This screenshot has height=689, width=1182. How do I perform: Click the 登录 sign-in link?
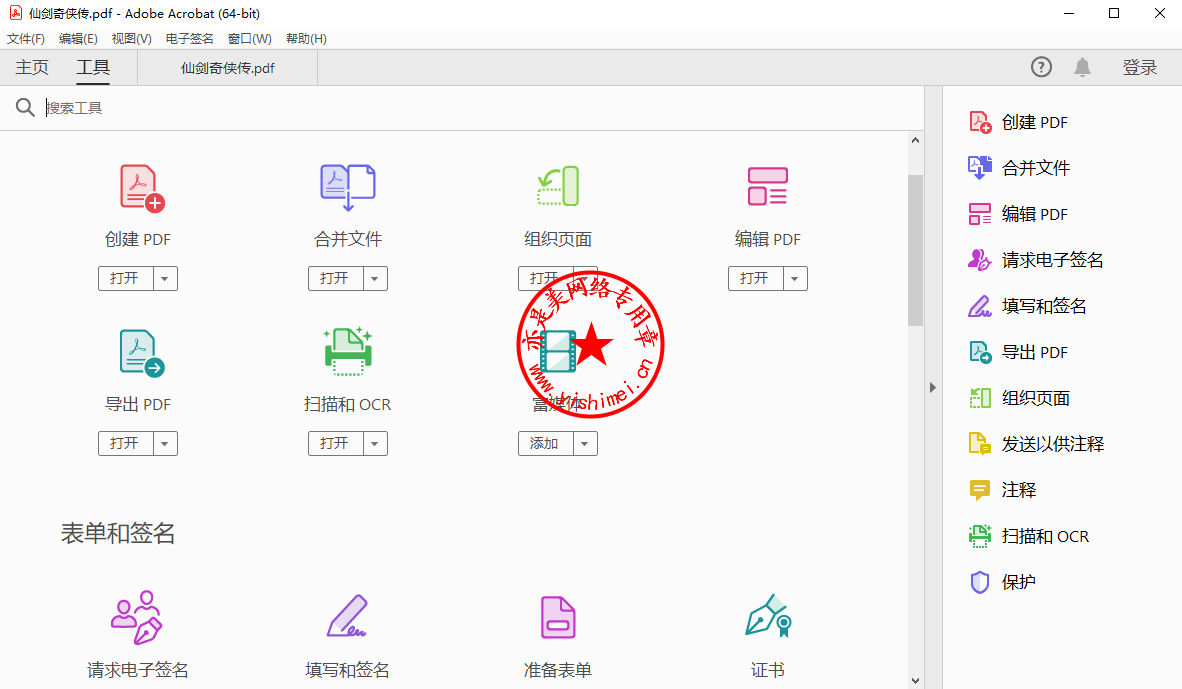click(x=1139, y=68)
